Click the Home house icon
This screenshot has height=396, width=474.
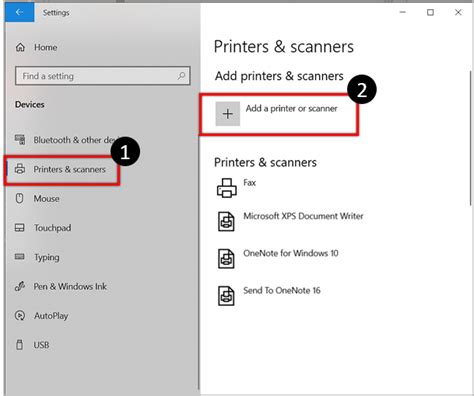pos(20,47)
